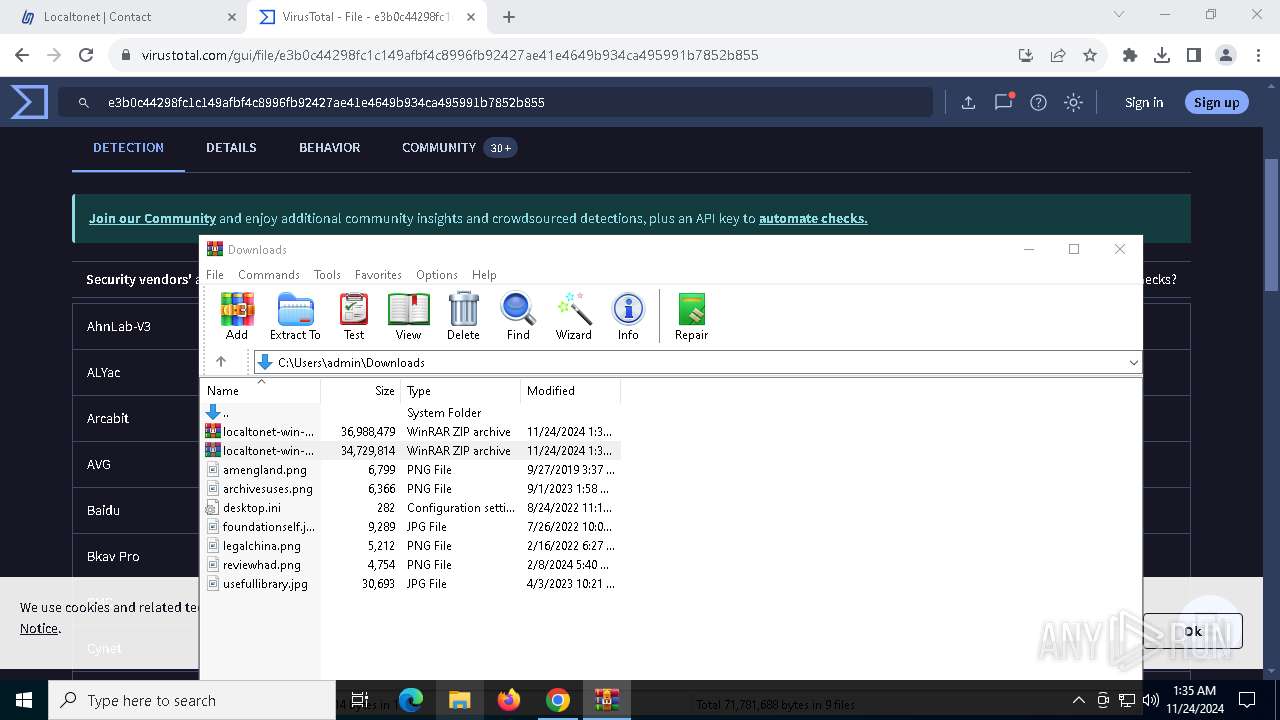The height and width of the screenshot is (720, 1280).
Task: Open the WinRAR File menu
Action: (x=215, y=274)
